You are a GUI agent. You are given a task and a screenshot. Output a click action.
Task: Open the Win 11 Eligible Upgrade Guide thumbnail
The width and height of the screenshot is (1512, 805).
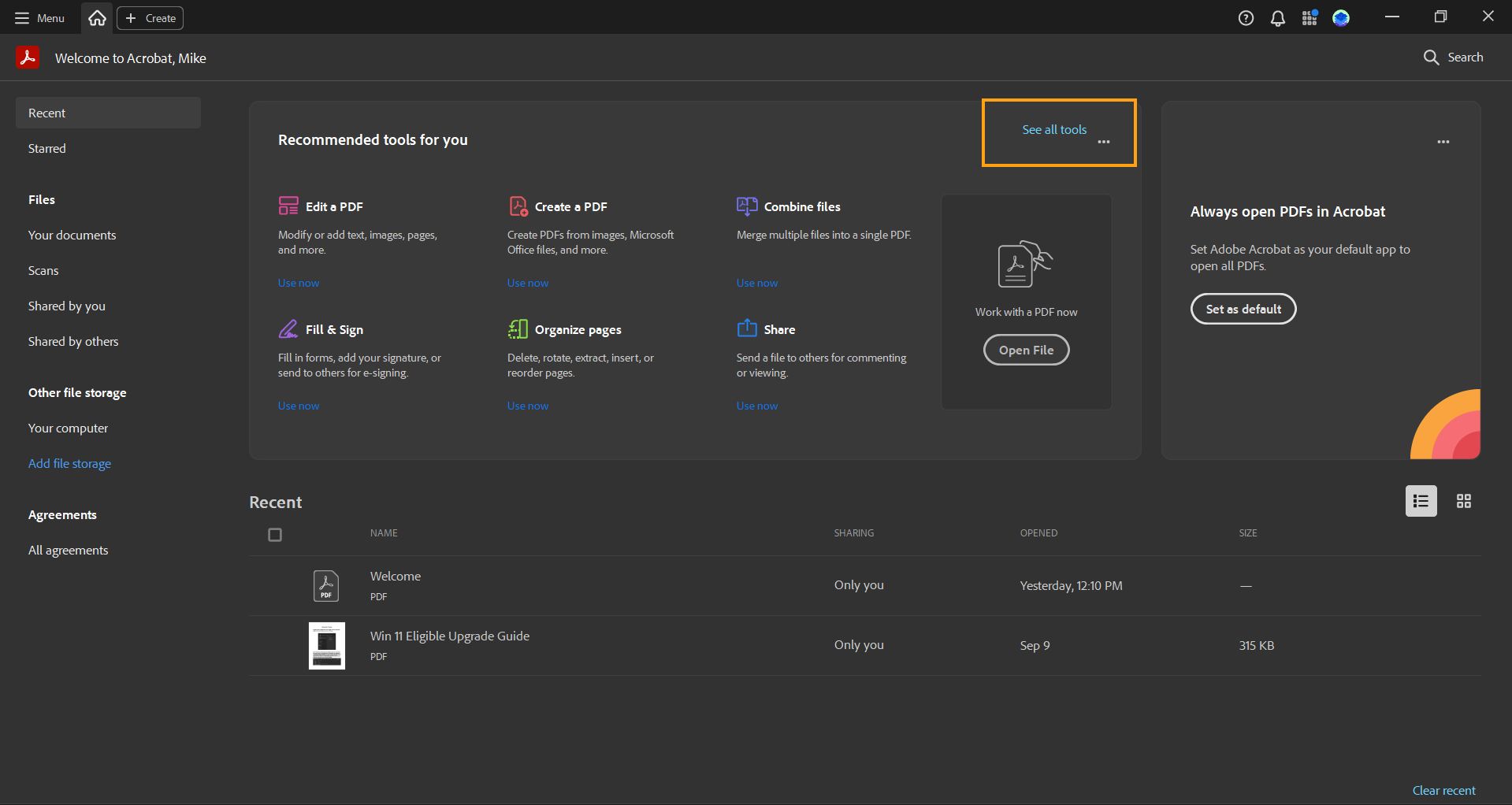point(326,646)
